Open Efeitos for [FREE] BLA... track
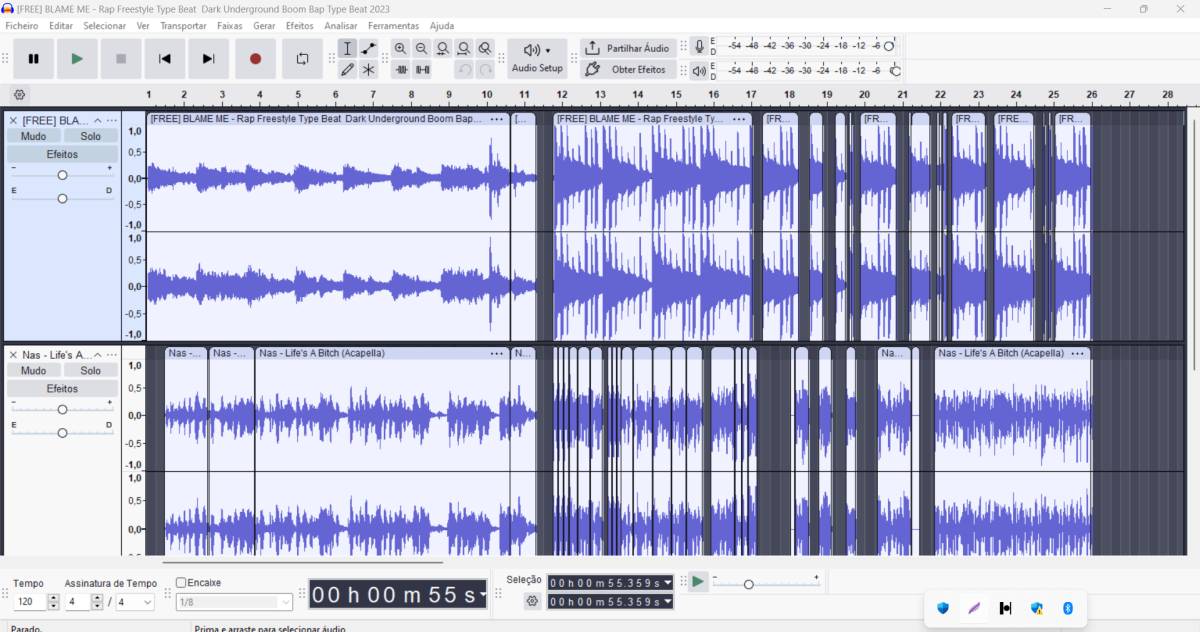 pyautogui.click(x=62, y=154)
